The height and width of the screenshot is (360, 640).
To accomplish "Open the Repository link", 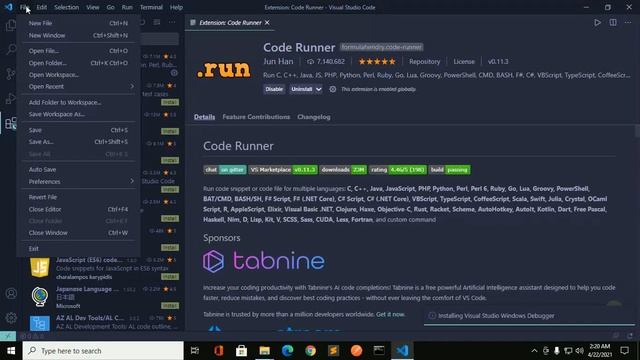I will (424, 62).
